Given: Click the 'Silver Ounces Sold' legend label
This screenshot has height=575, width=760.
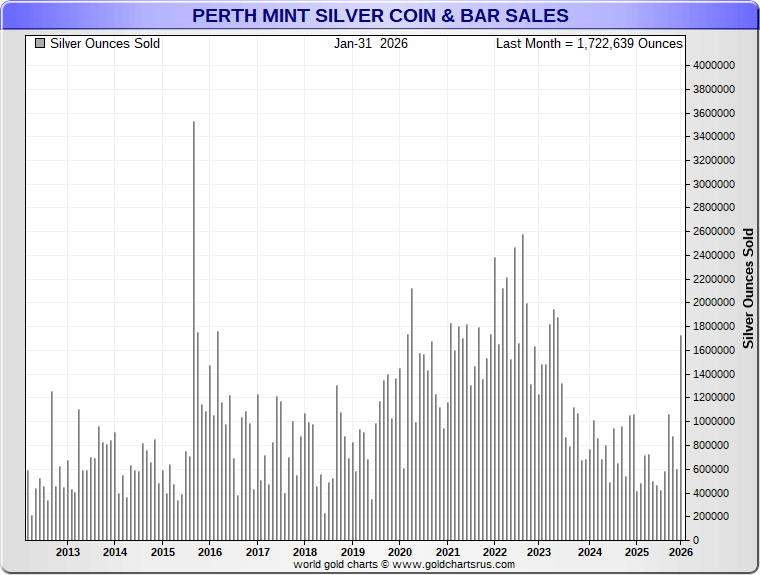Looking at the screenshot, I should tap(105, 44).
